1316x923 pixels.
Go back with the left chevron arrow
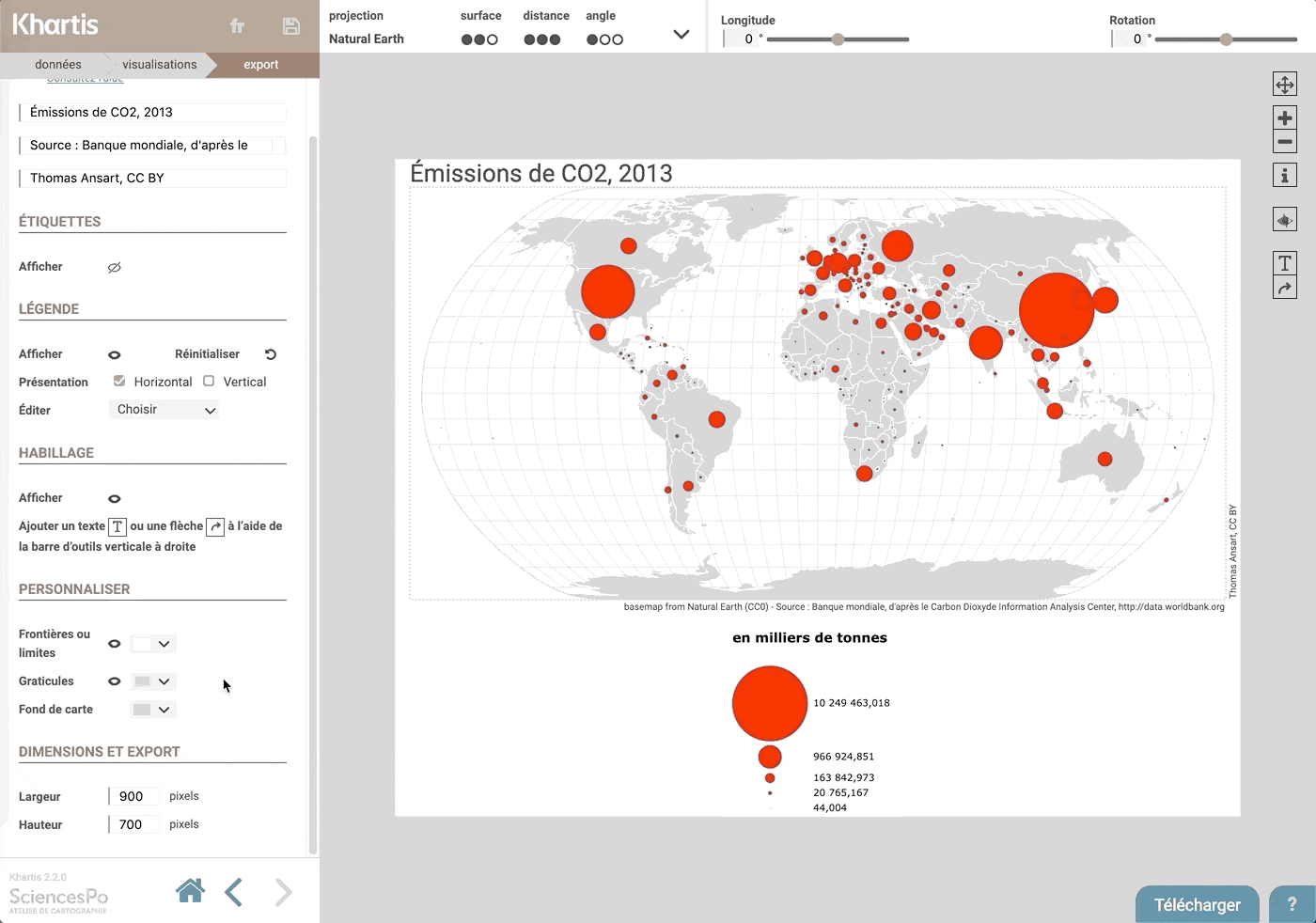point(234,892)
